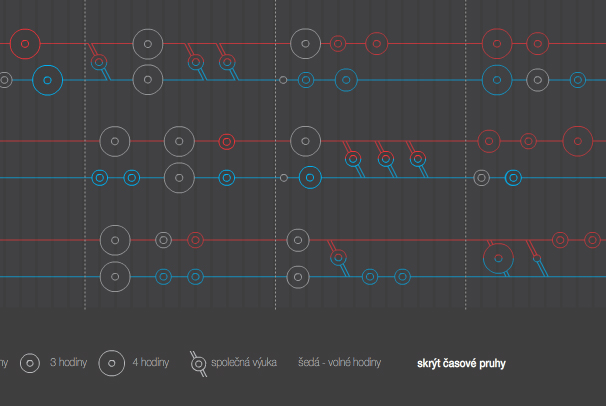Click small red circle on bottom red line left section
606x406 pixels.
click(x=195, y=240)
